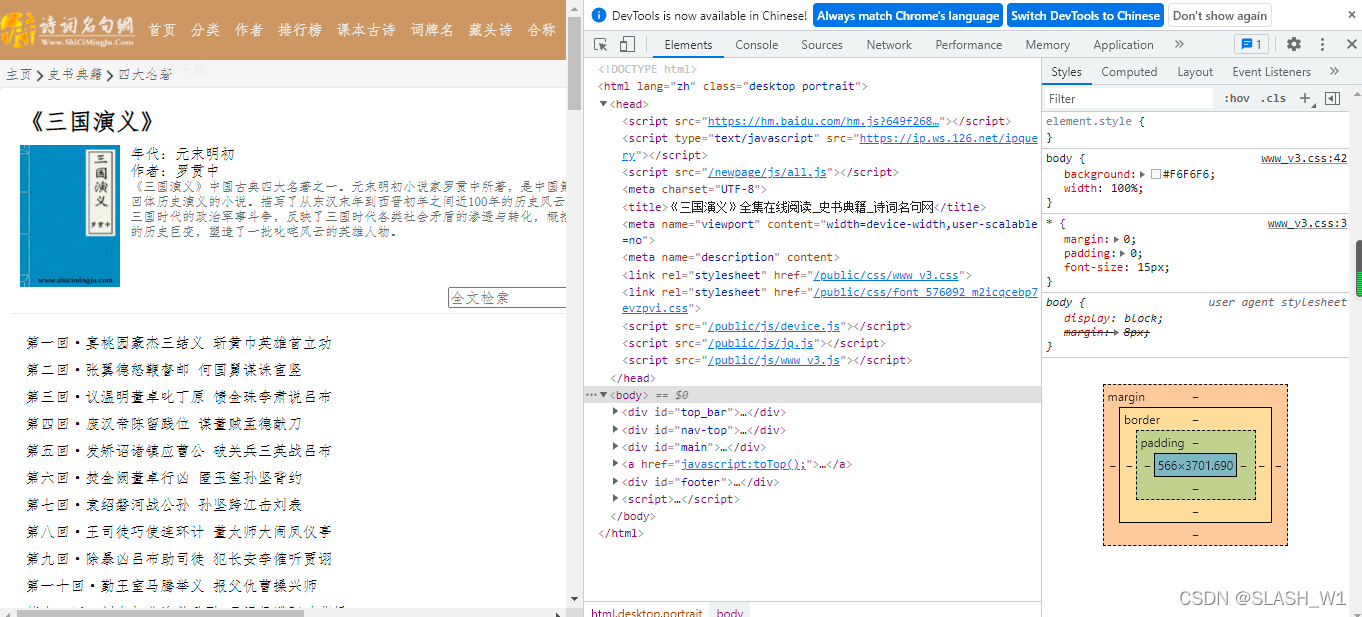
Task: Select the body breadcrumb at the bottom
Action: point(730,611)
